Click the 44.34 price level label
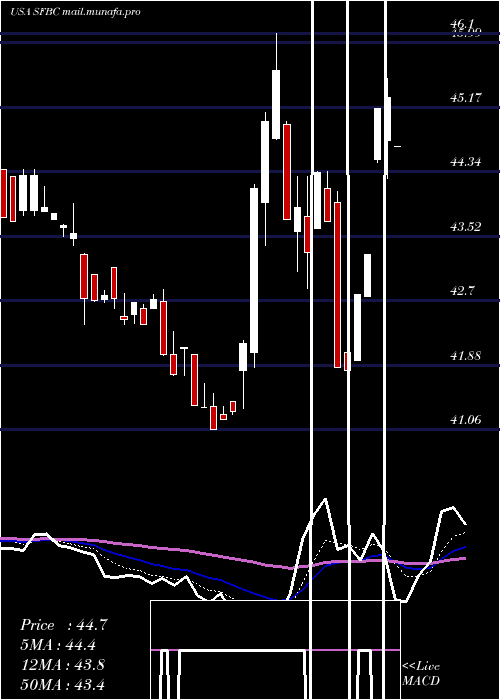The width and height of the screenshot is (500, 700). [466, 162]
